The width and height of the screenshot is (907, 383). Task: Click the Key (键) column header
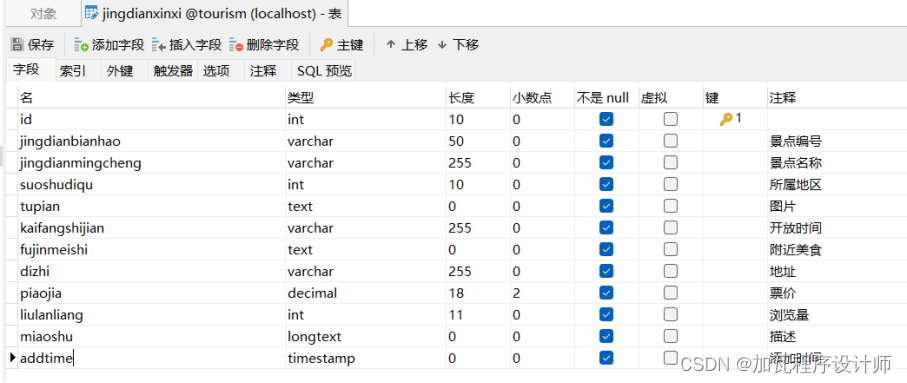[x=735, y=98]
